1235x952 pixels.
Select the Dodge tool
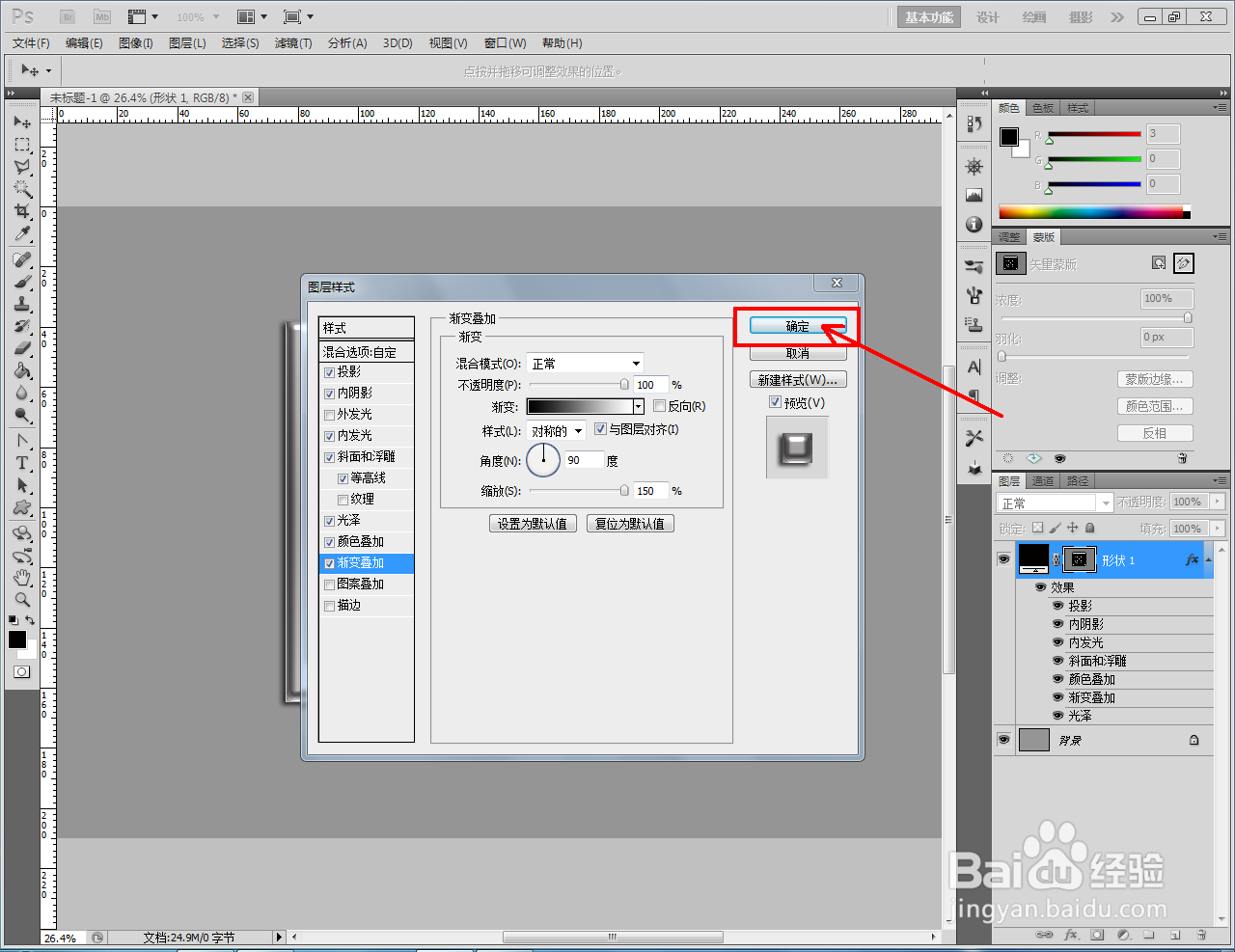pos(22,416)
